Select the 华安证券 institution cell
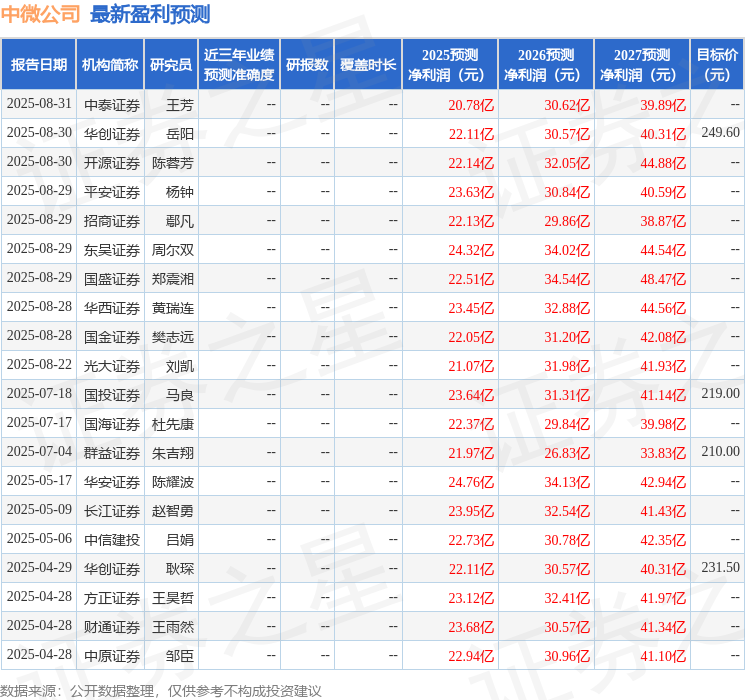 coord(112,482)
